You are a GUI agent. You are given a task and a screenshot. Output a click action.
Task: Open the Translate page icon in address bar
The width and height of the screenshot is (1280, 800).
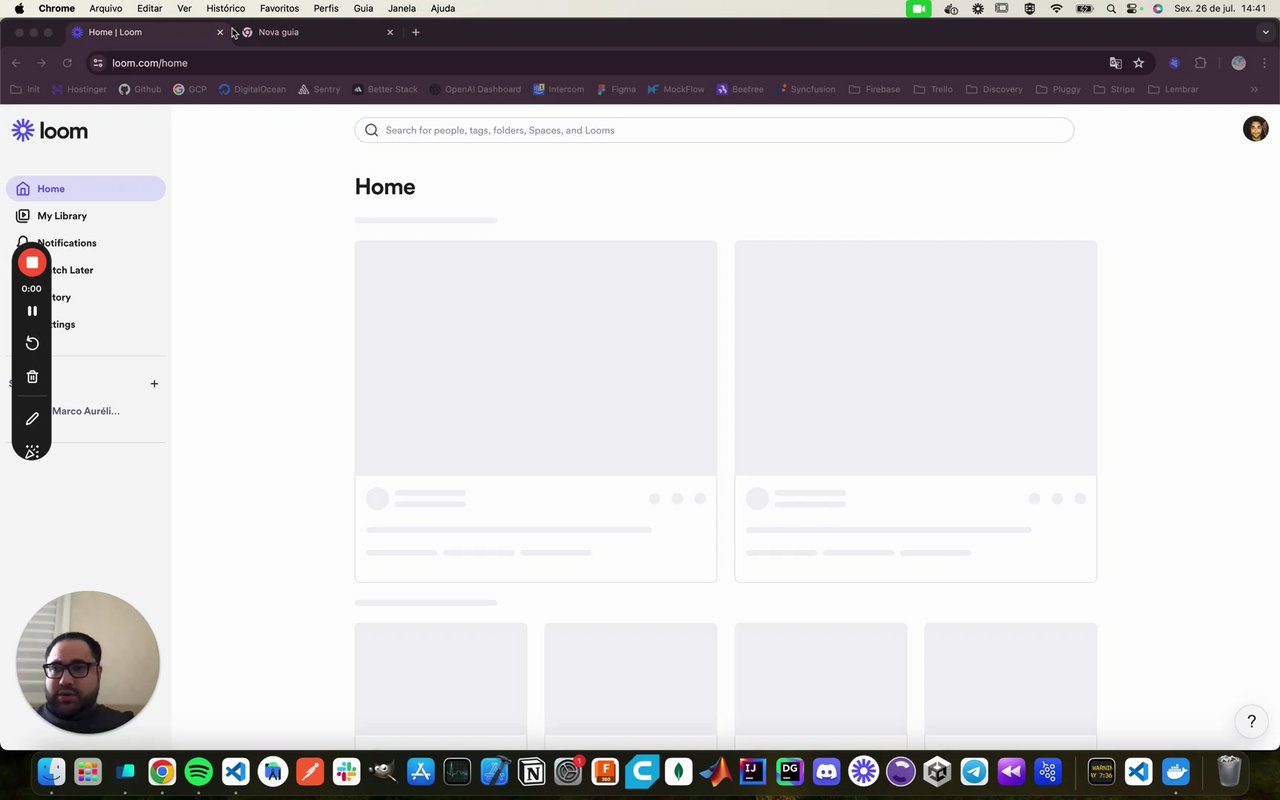[x=1116, y=63]
